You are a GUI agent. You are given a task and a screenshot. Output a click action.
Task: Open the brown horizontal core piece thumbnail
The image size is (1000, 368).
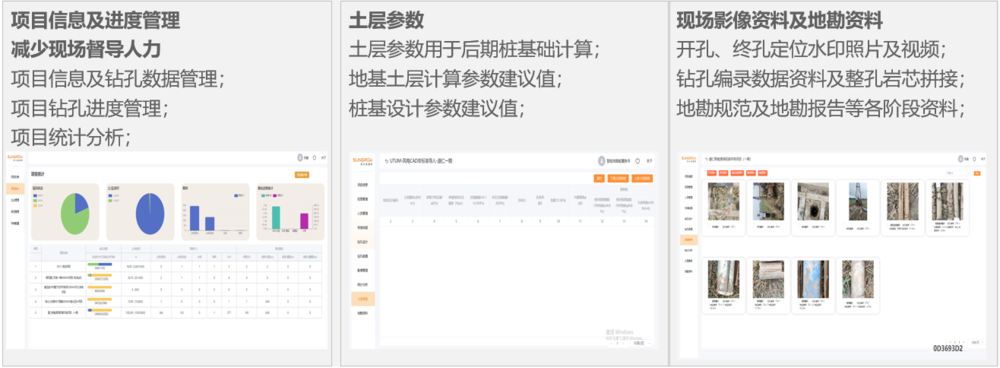pyautogui.click(x=768, y=279)
